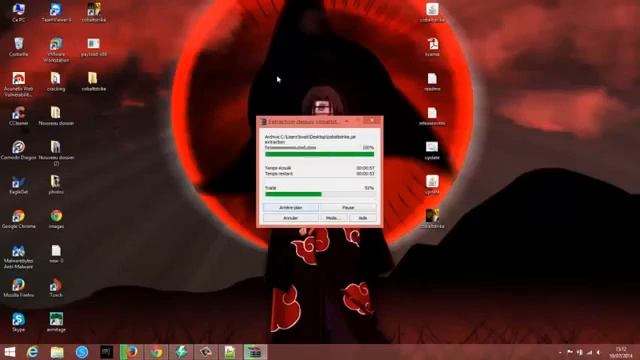Open the releasenotes file on desktop

coord(432,116)
